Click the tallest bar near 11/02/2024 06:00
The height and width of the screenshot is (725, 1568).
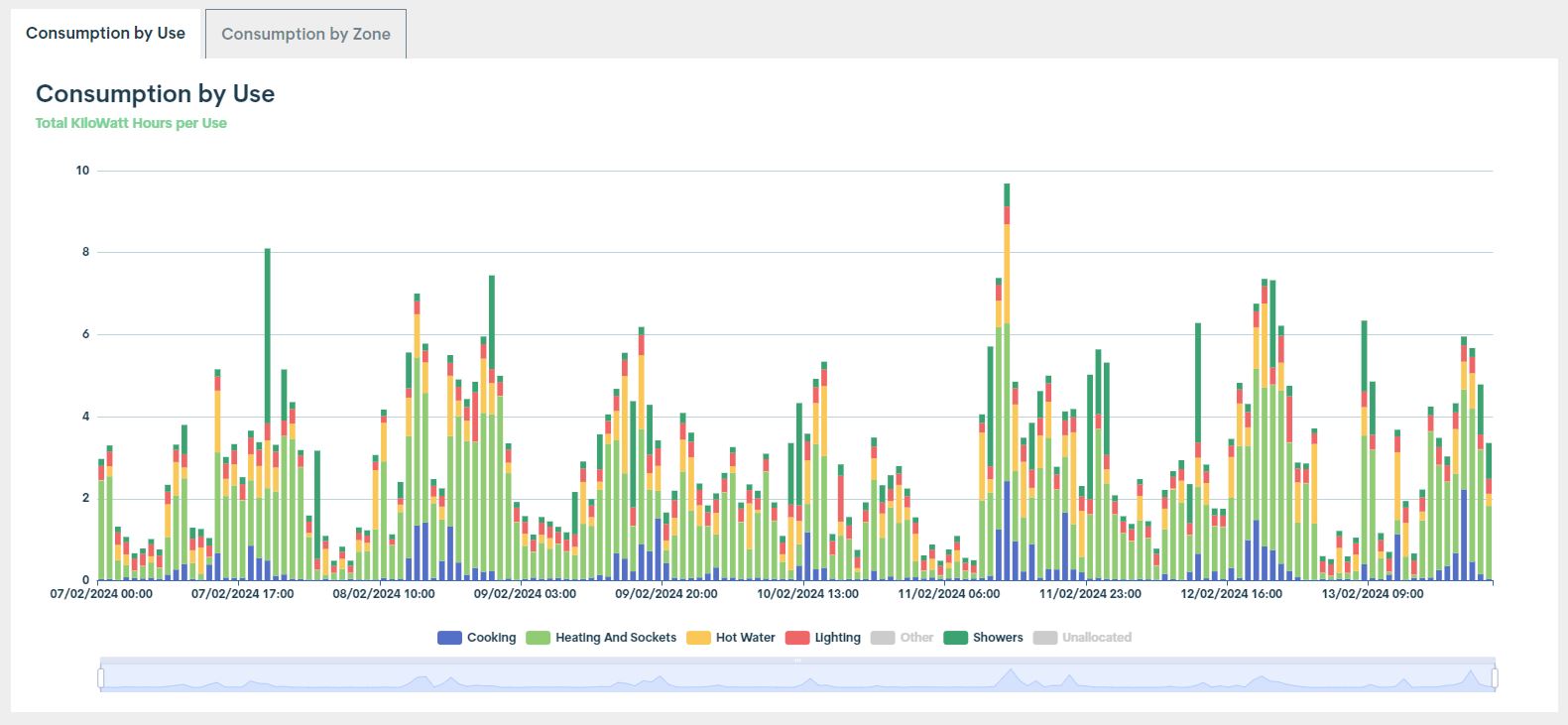click(1007, 382)
